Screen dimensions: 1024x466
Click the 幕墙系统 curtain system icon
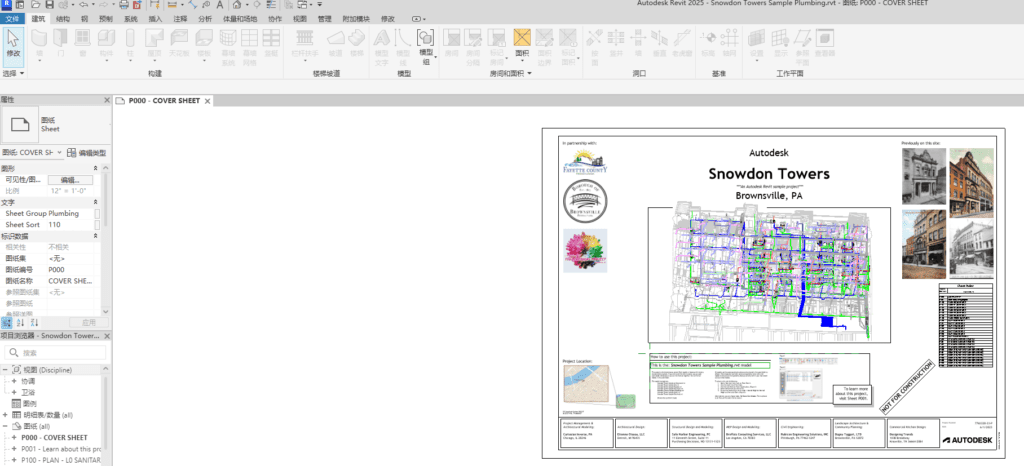pyautogui.click(x=228, y=39)
